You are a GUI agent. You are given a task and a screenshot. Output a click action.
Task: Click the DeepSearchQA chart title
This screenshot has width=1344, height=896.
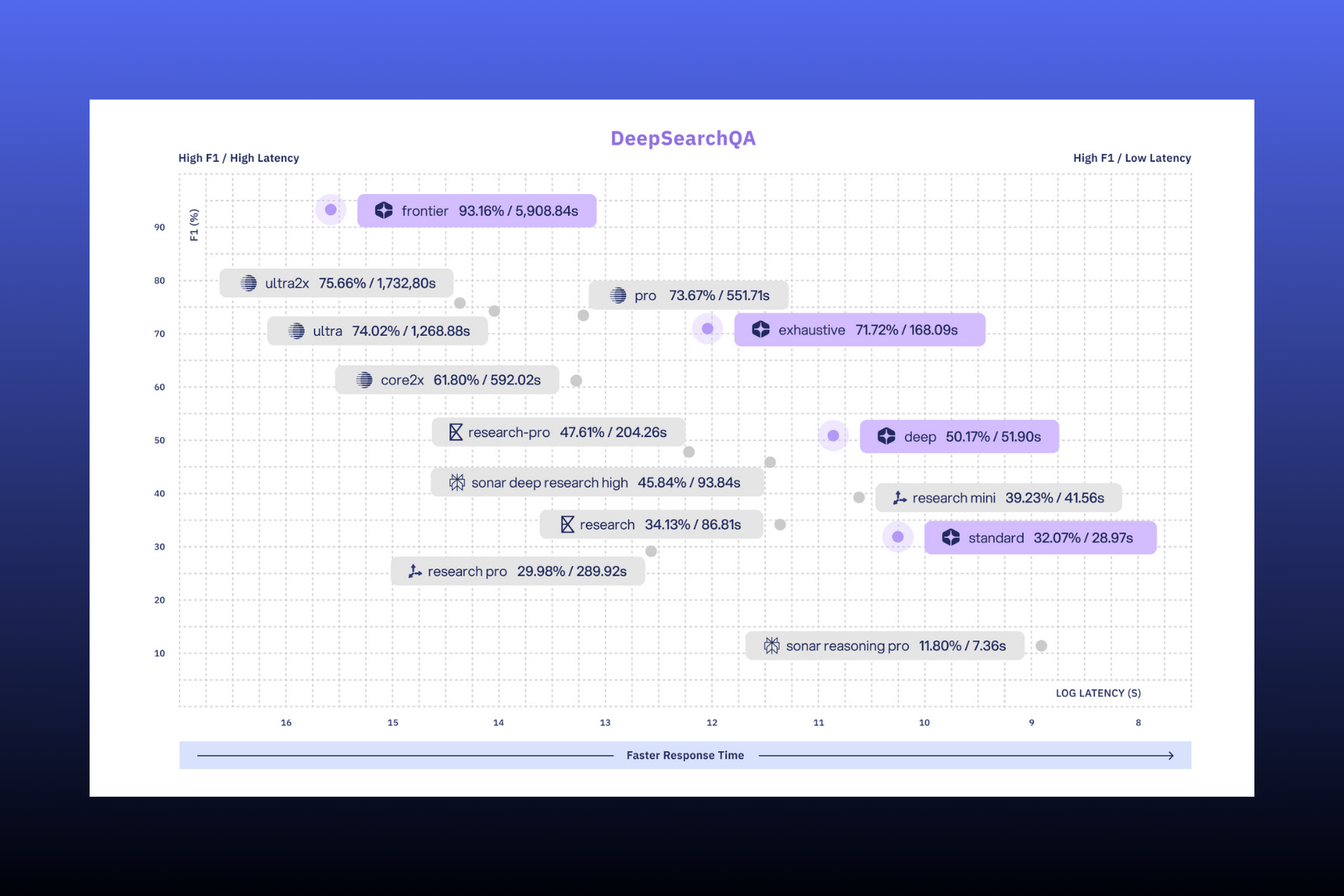point(683,138)
